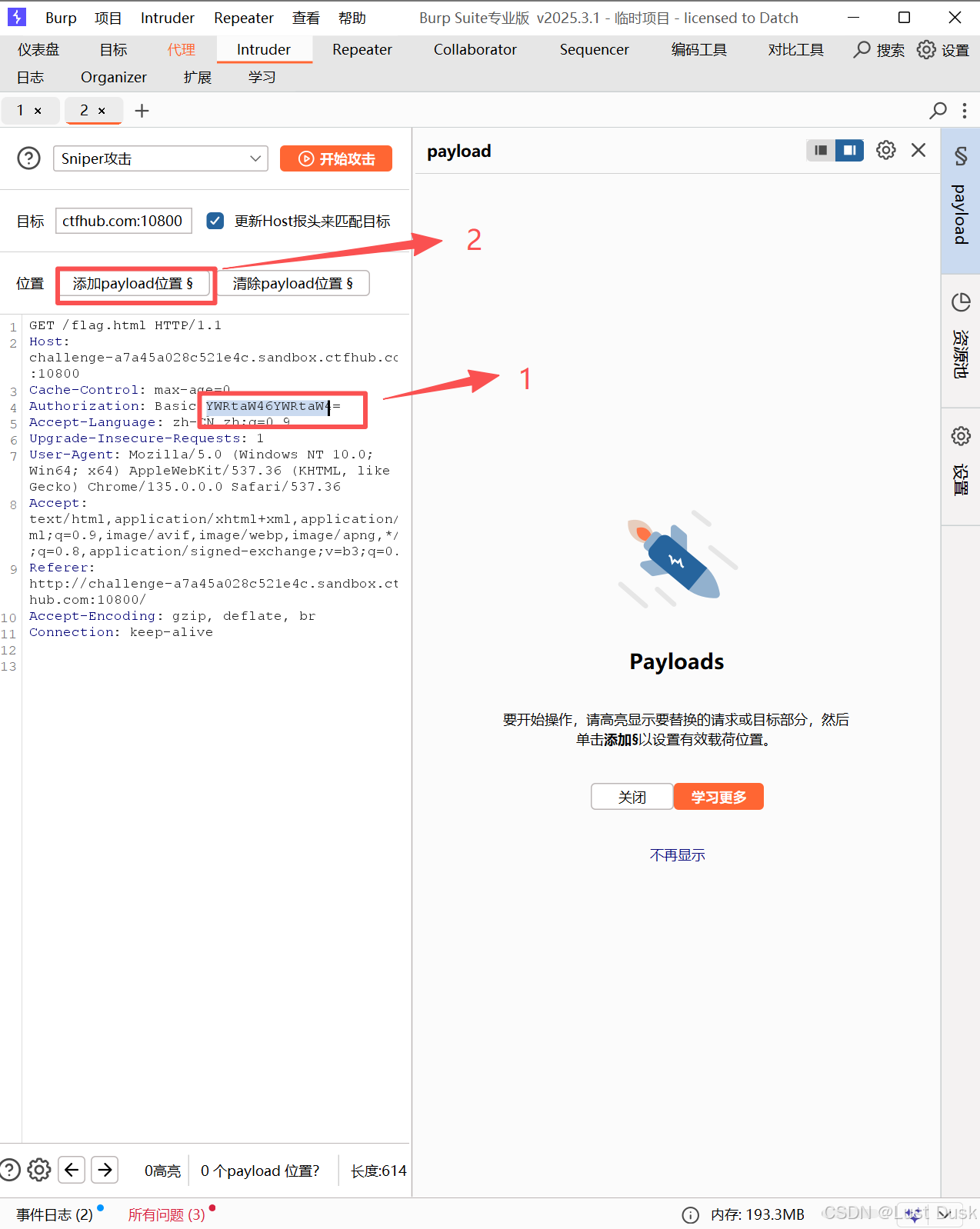This screenshot has height=1229, width=980.
Task: Open the 项目 menu
Action: click(x=108, y=18)
